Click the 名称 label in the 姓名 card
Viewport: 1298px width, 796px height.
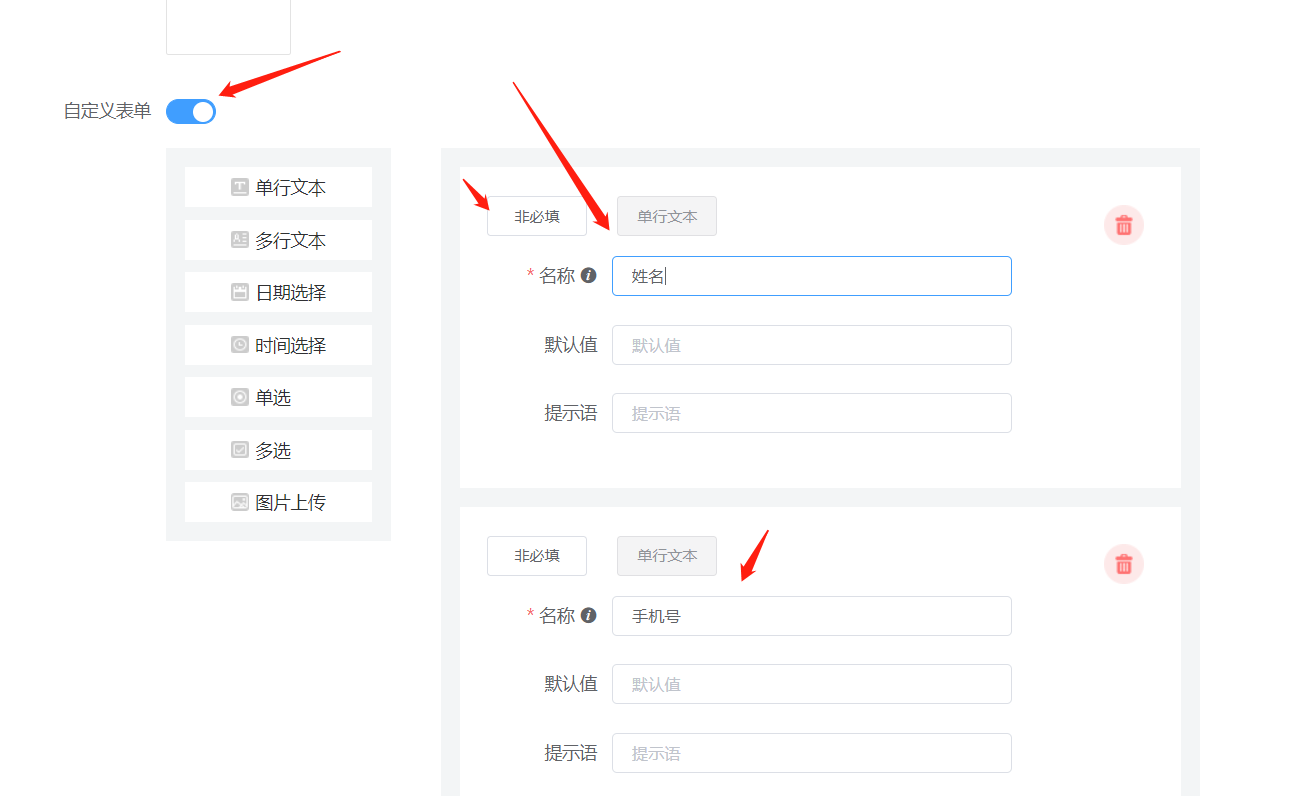[557, 276]
